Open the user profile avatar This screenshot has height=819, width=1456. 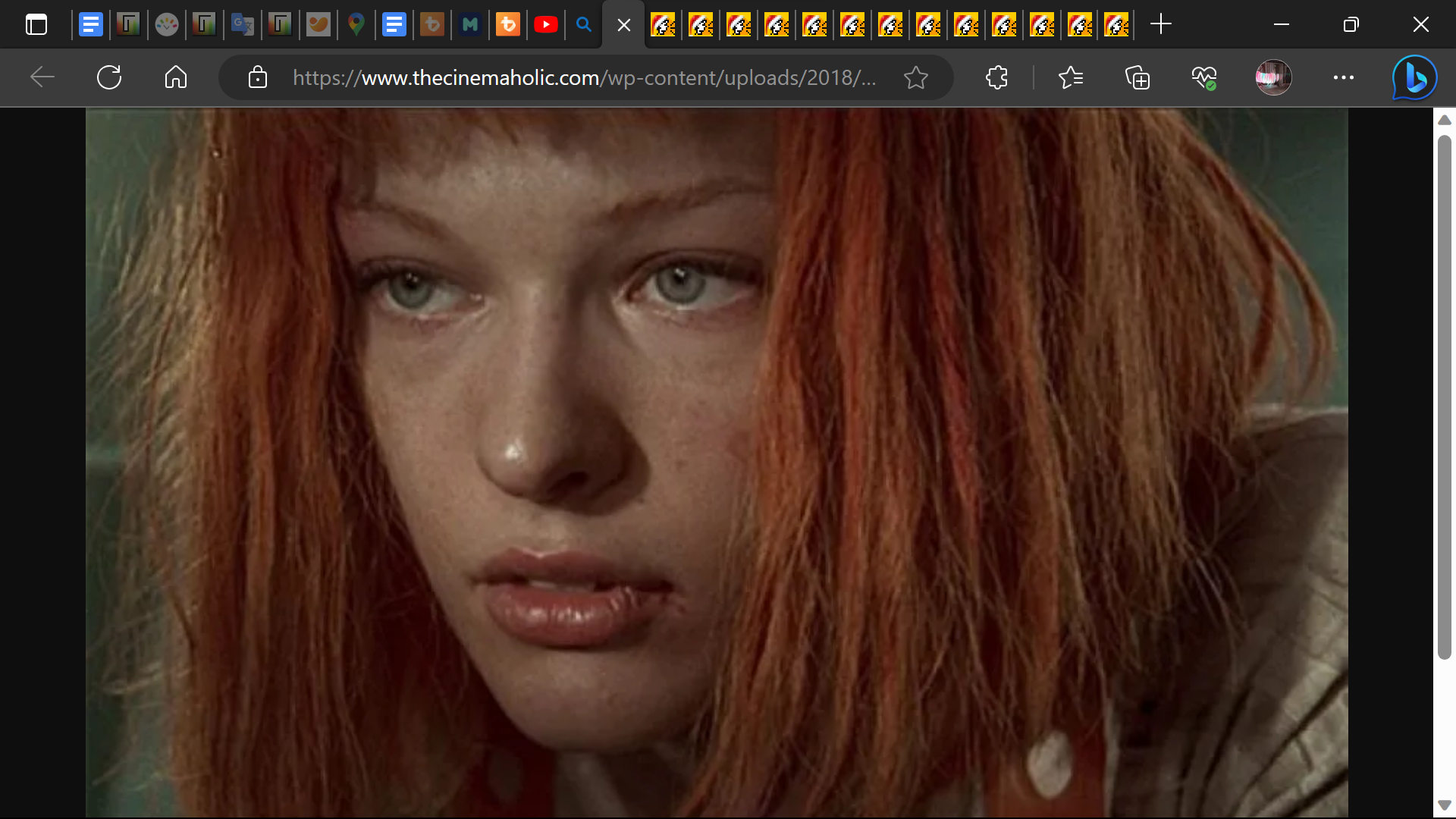pyautogui.click(x=1273, y=77)
